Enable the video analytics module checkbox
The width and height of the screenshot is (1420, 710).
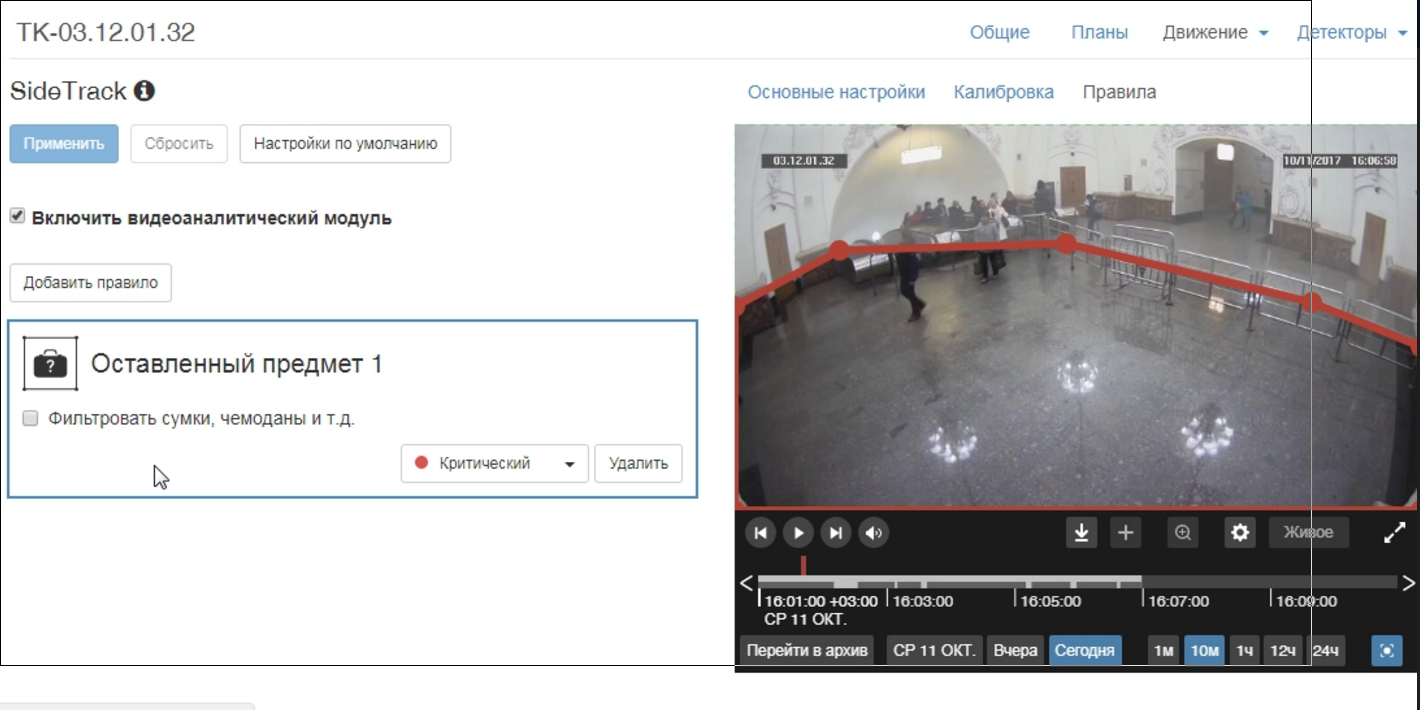click(17, 216)
